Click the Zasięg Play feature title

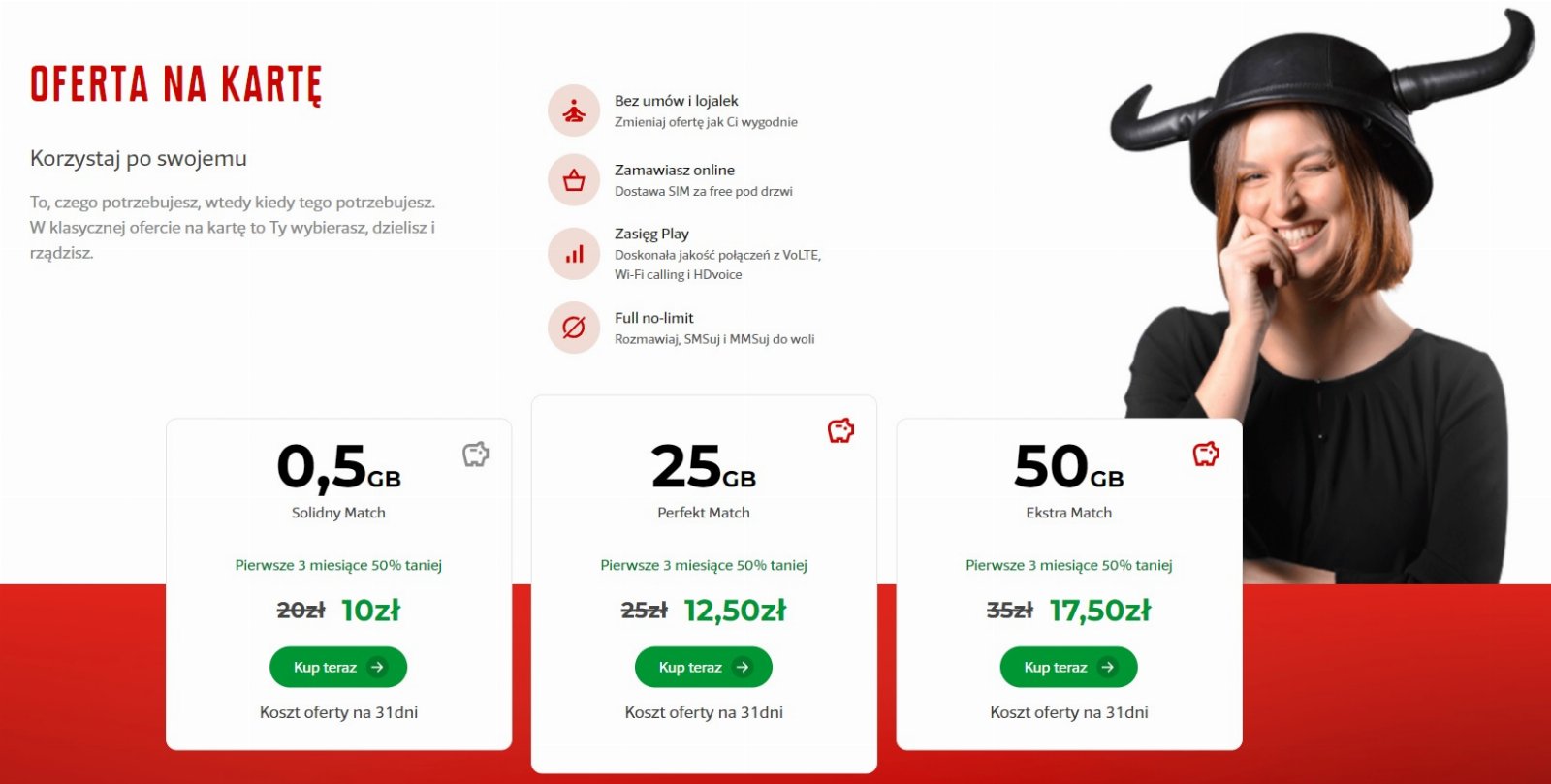(651, 234)
